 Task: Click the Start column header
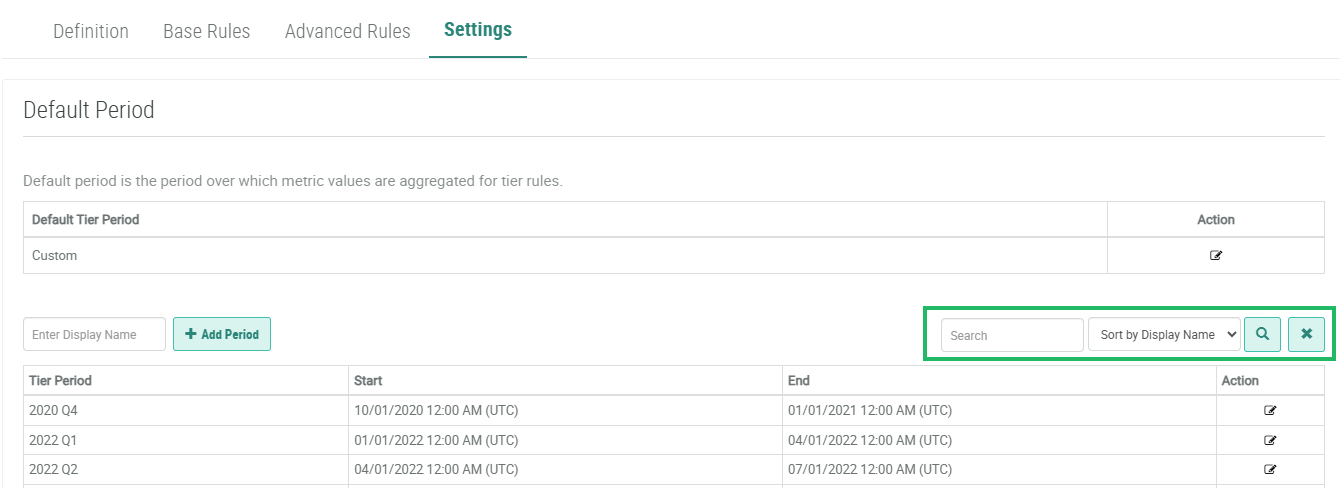coord(368,380)
